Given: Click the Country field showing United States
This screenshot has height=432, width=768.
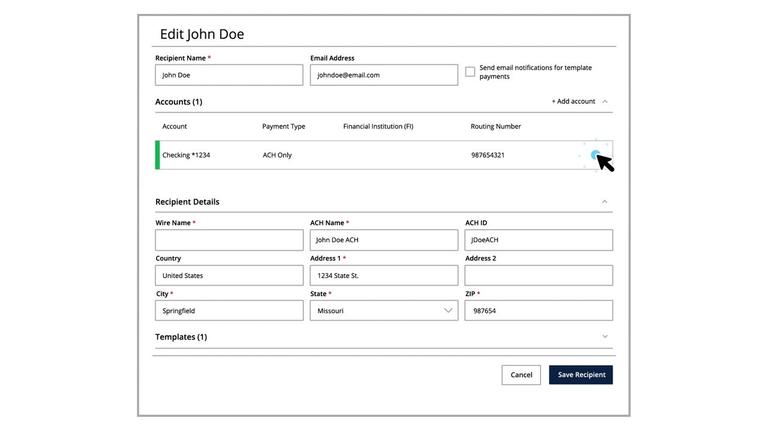Looking at the screenshot, I should (229, 275).
